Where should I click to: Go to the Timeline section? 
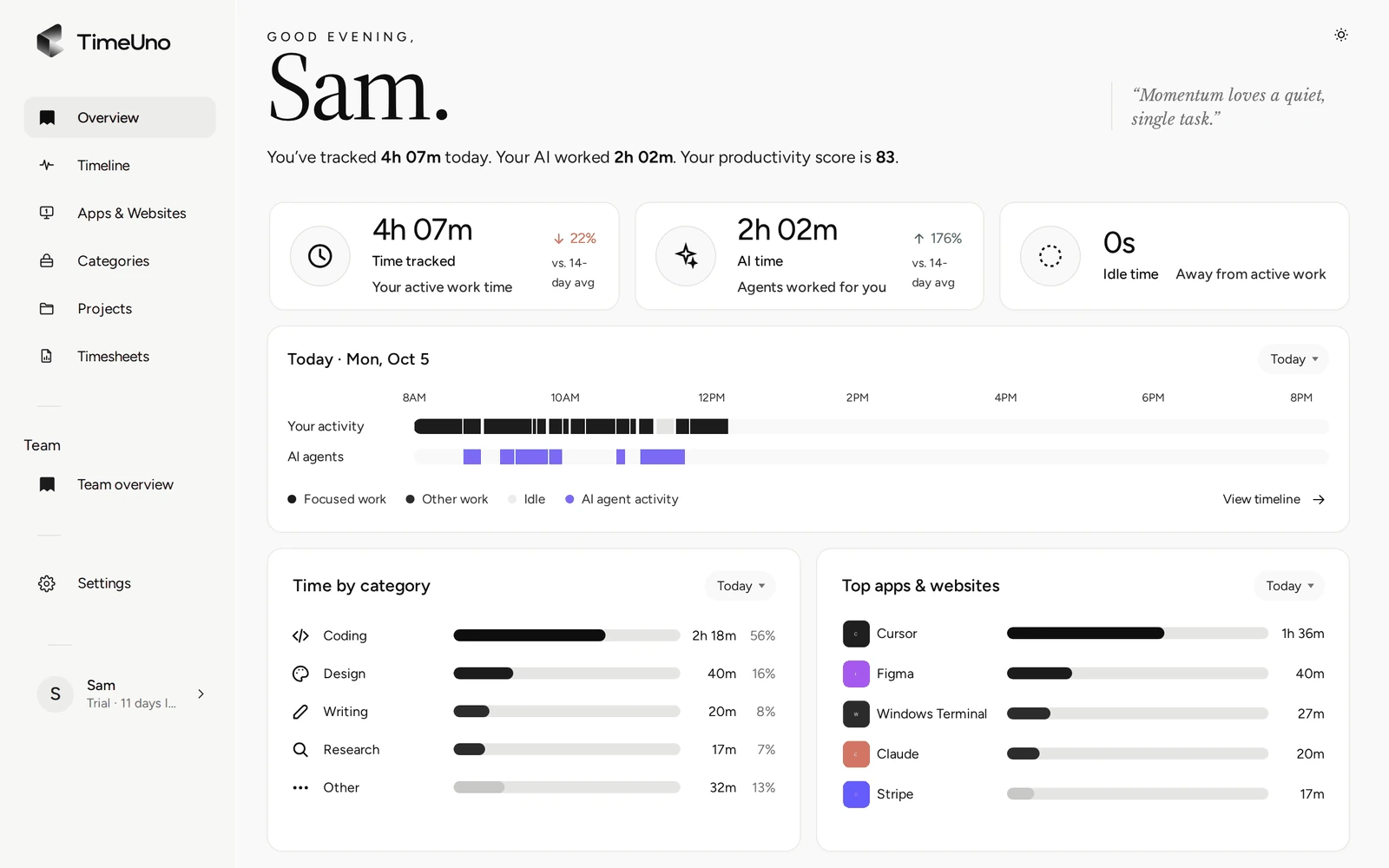point(120,165)
